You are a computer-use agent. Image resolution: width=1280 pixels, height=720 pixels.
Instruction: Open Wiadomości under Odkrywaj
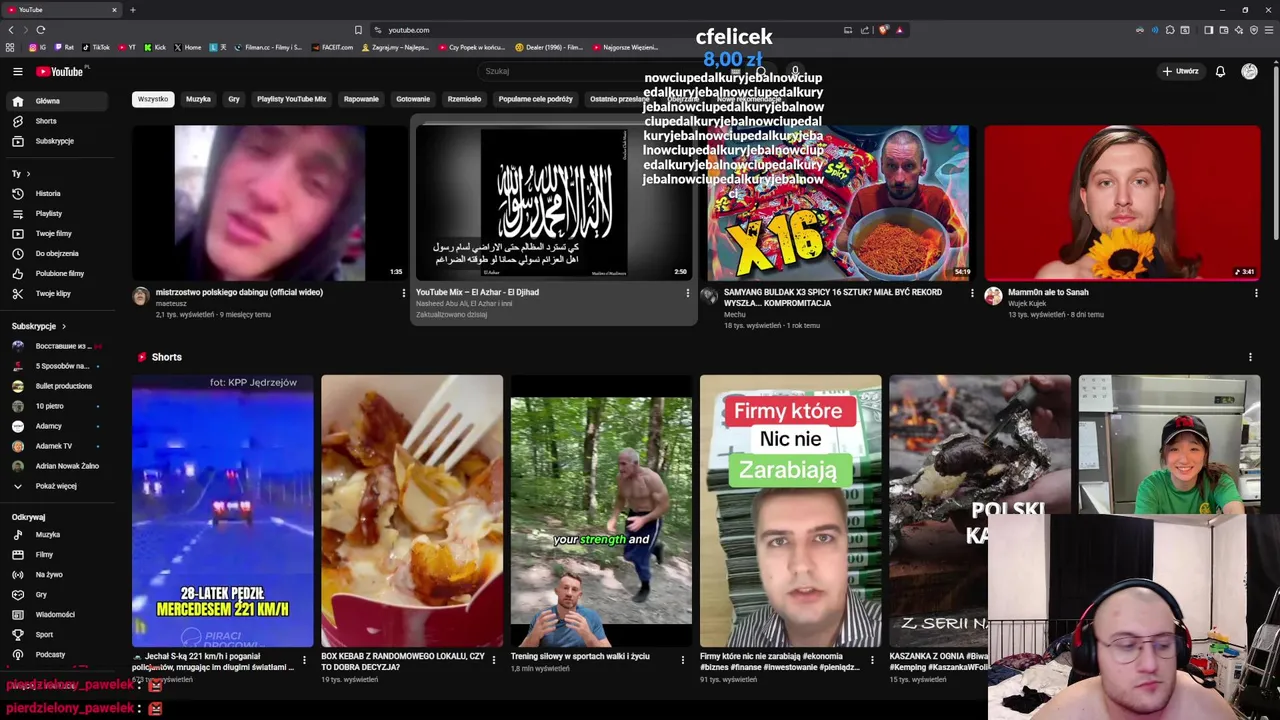coord(55,614)
